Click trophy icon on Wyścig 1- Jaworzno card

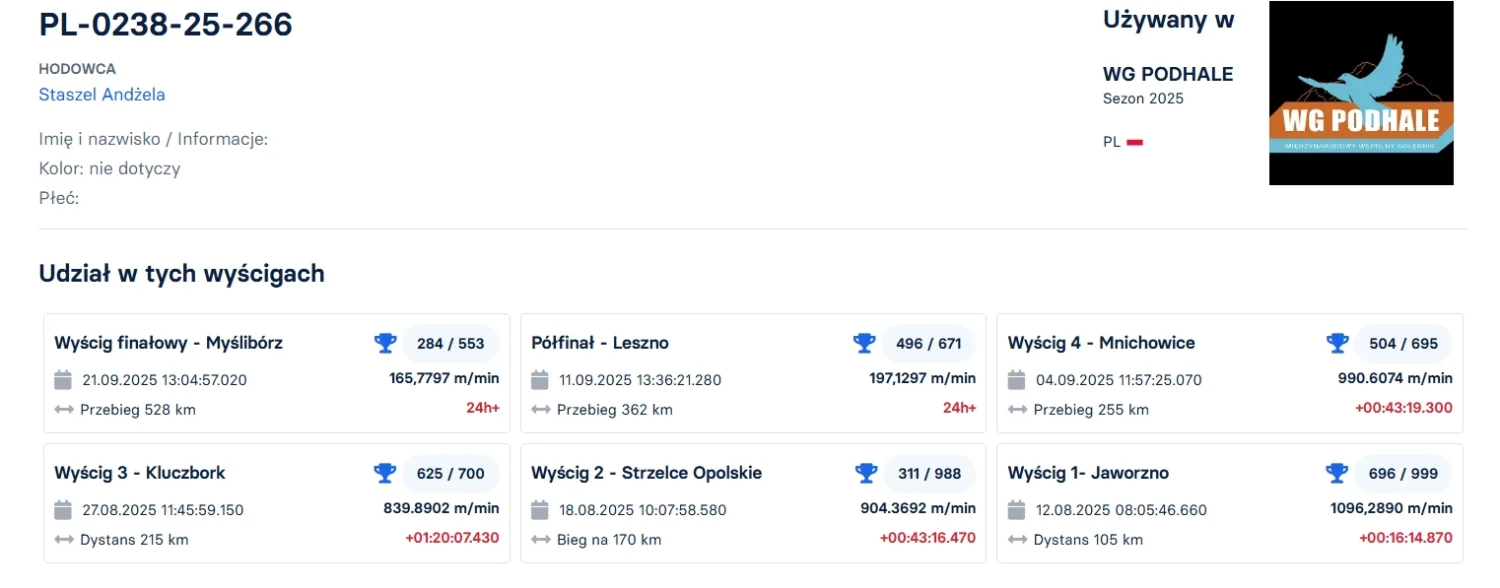[1337, 473]
